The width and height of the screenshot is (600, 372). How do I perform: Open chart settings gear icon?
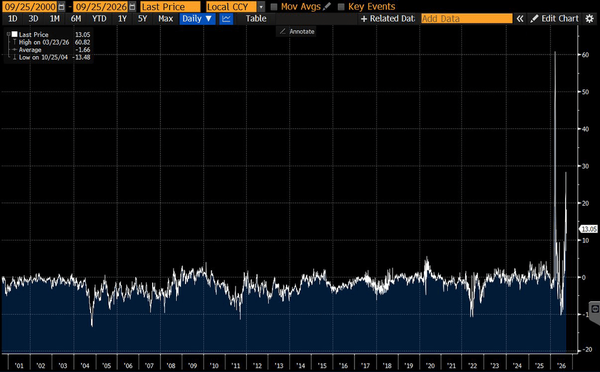590,19
